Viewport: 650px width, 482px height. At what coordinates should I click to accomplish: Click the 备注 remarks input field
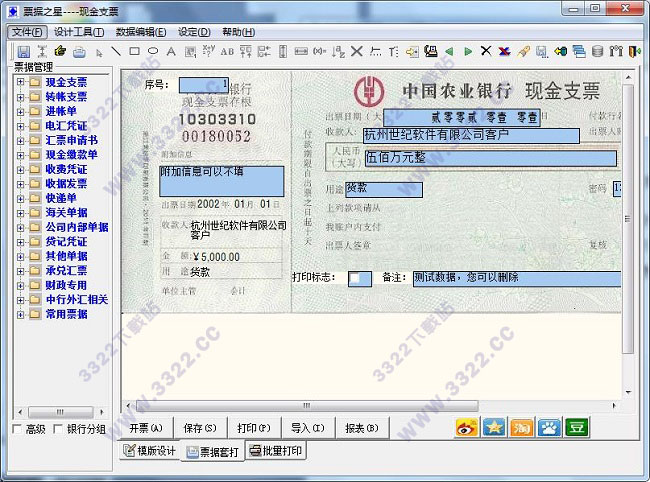(x=517, y=279)
